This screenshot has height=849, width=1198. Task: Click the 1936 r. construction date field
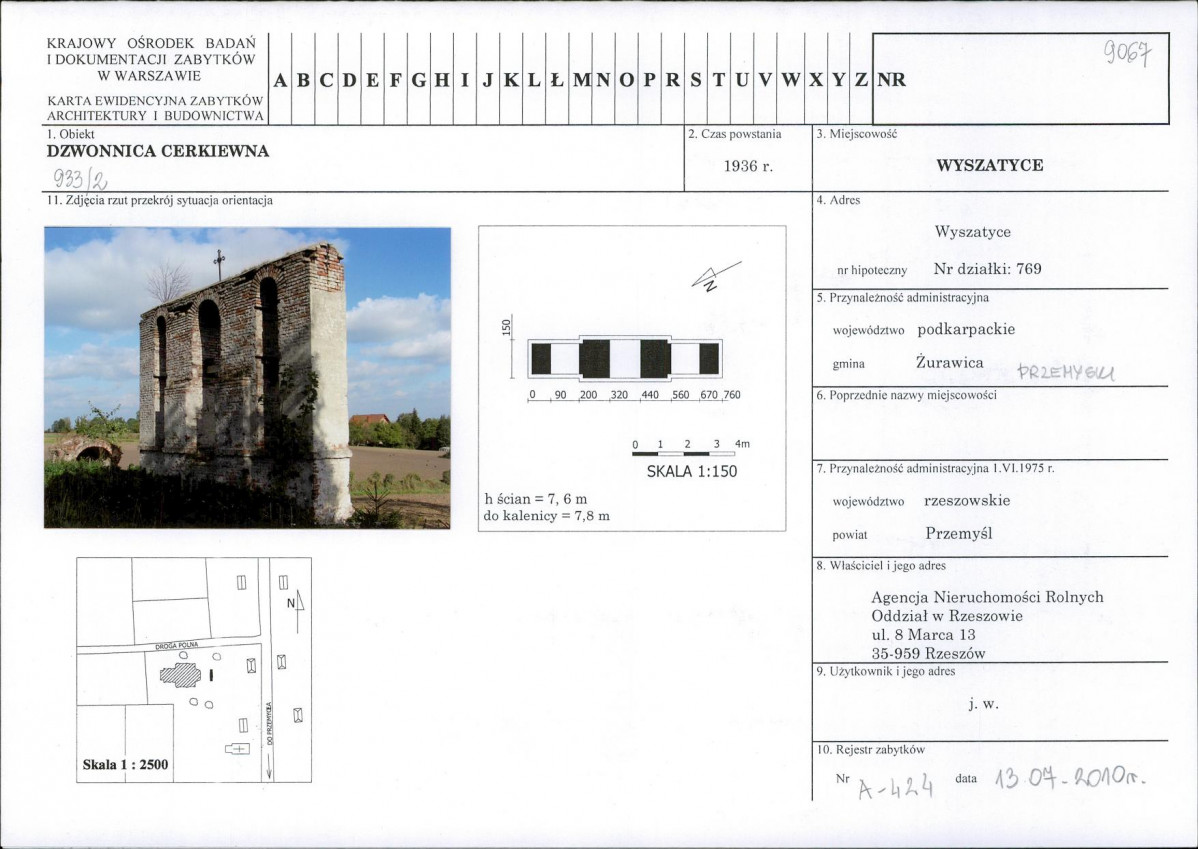click(x=748, y=166)
